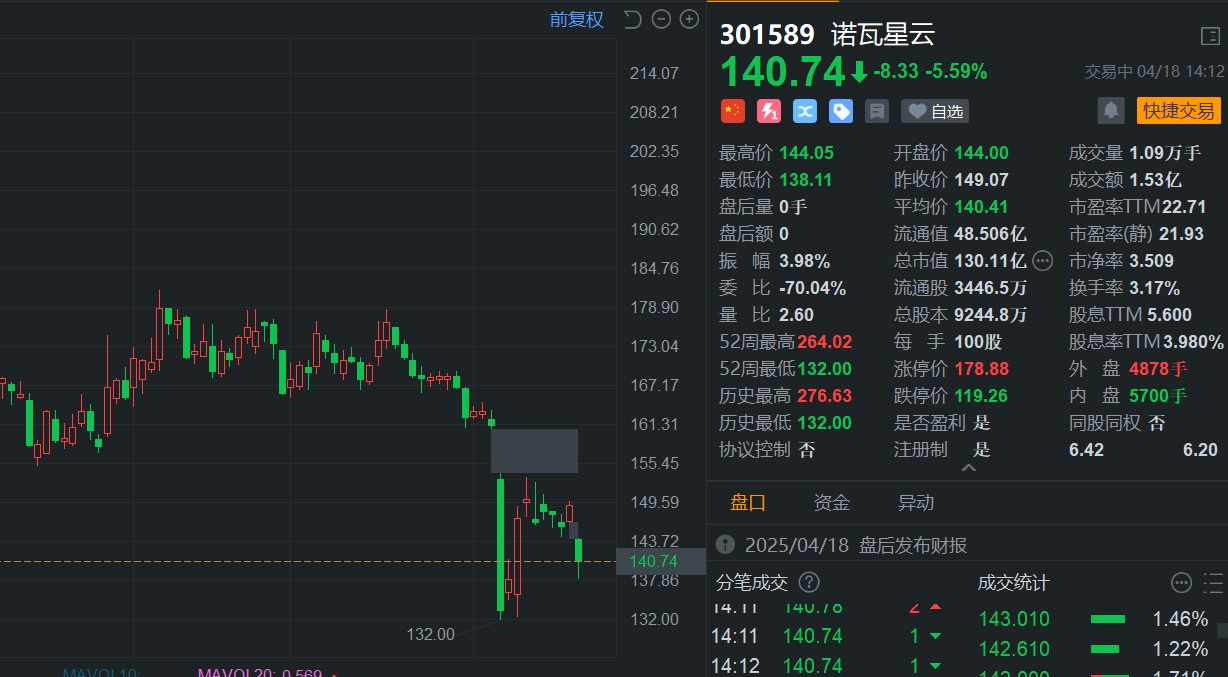Click the 跌停价 value 119.26
The height and width of the screenshot is (677, 1228).
[x=981, y=395]
